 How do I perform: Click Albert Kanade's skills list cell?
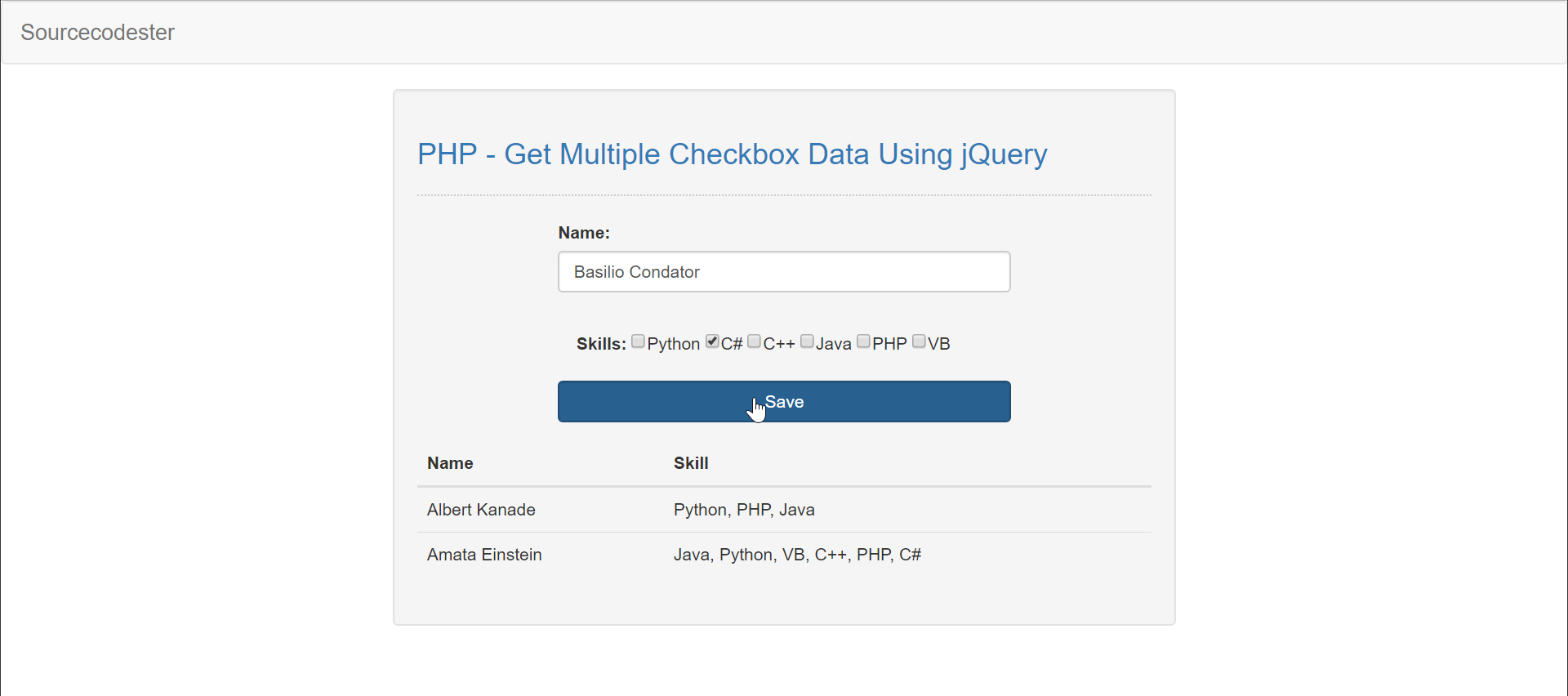[x=744, y=510]
